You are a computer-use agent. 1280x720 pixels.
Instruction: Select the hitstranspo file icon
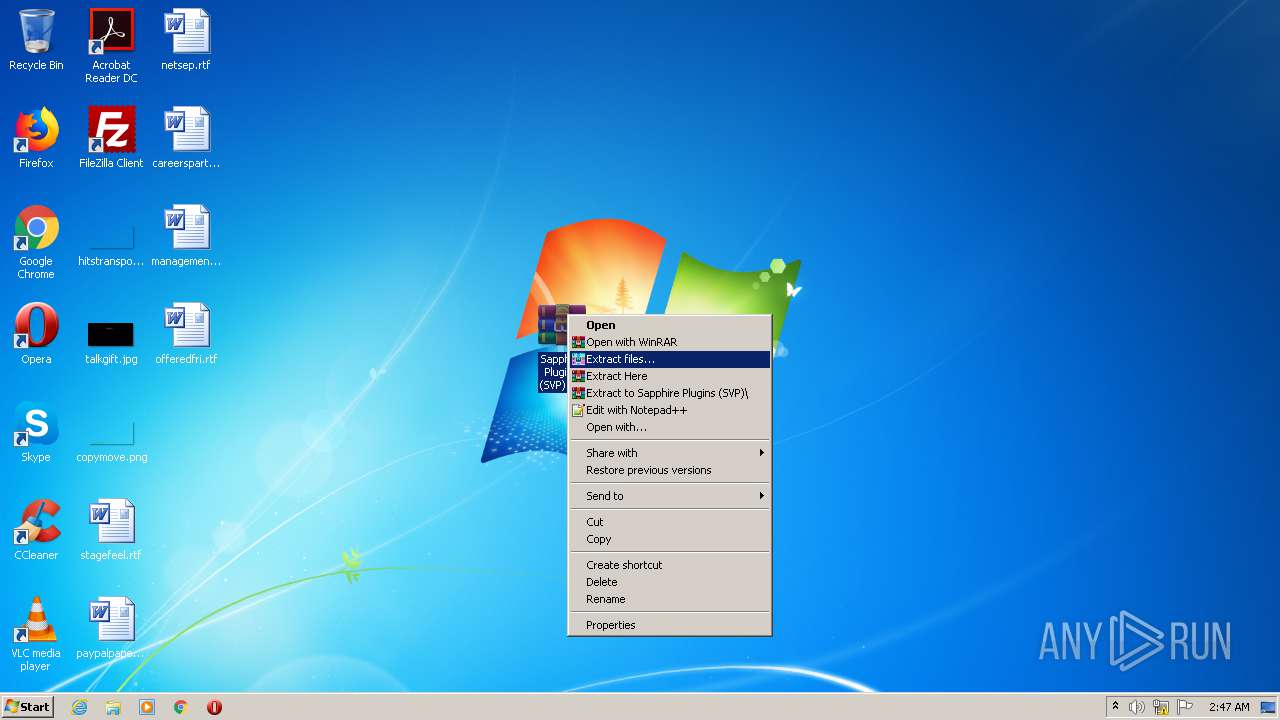coord(111,242)
